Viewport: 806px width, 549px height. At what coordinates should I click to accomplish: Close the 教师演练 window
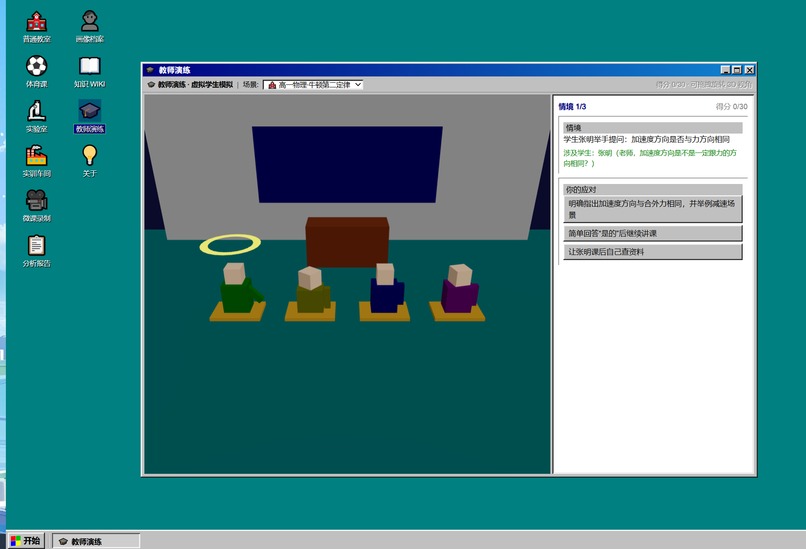pos(749,70)
